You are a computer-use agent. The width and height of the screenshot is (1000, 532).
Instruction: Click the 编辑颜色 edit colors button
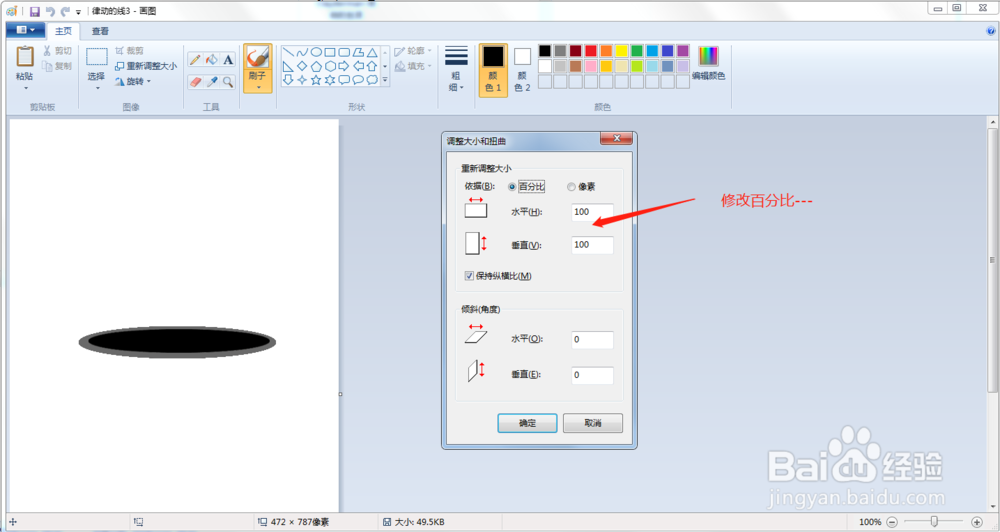709,63
